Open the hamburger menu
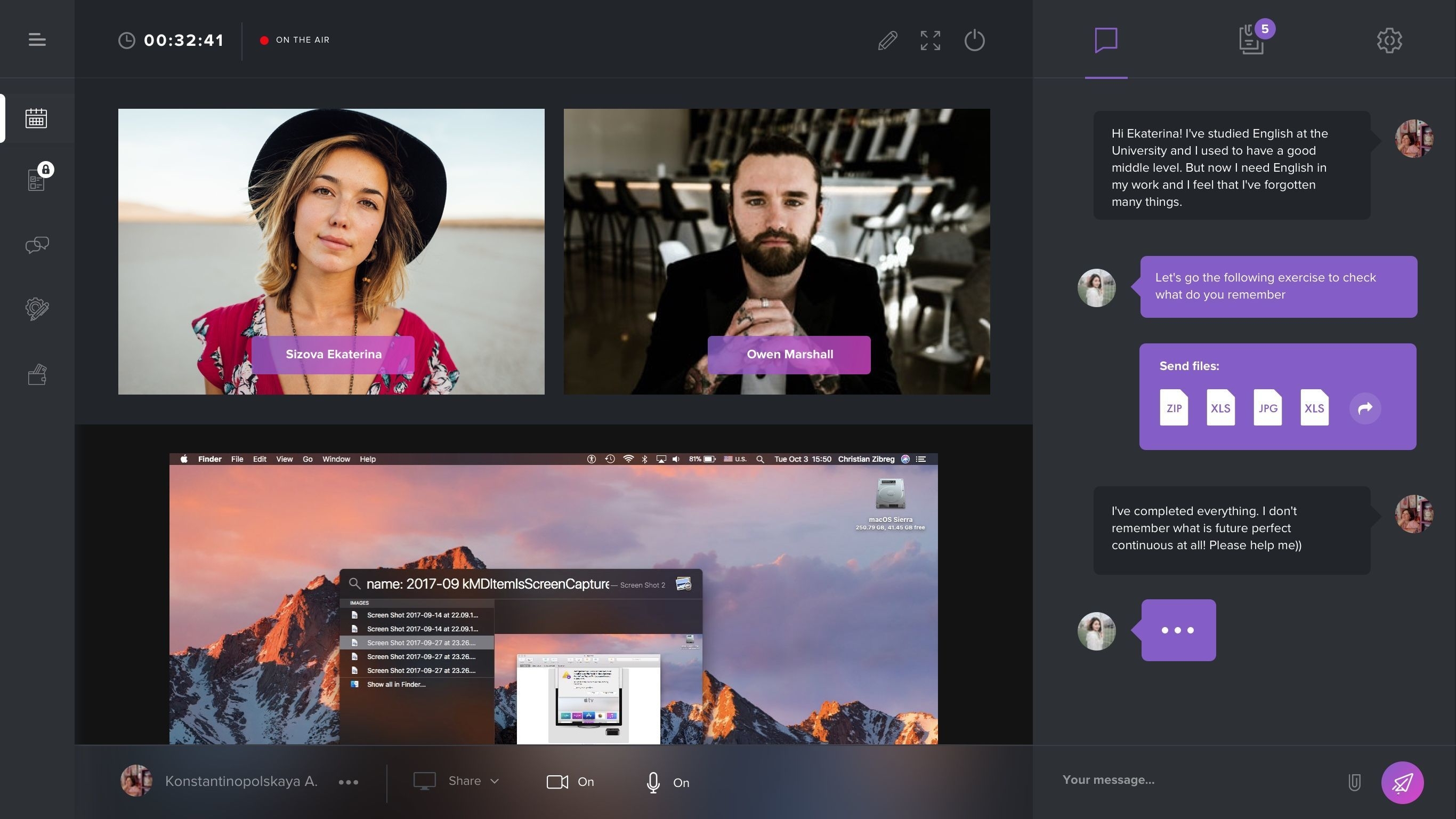Screen dimensions: 1456x819 (x=37, y=39)
